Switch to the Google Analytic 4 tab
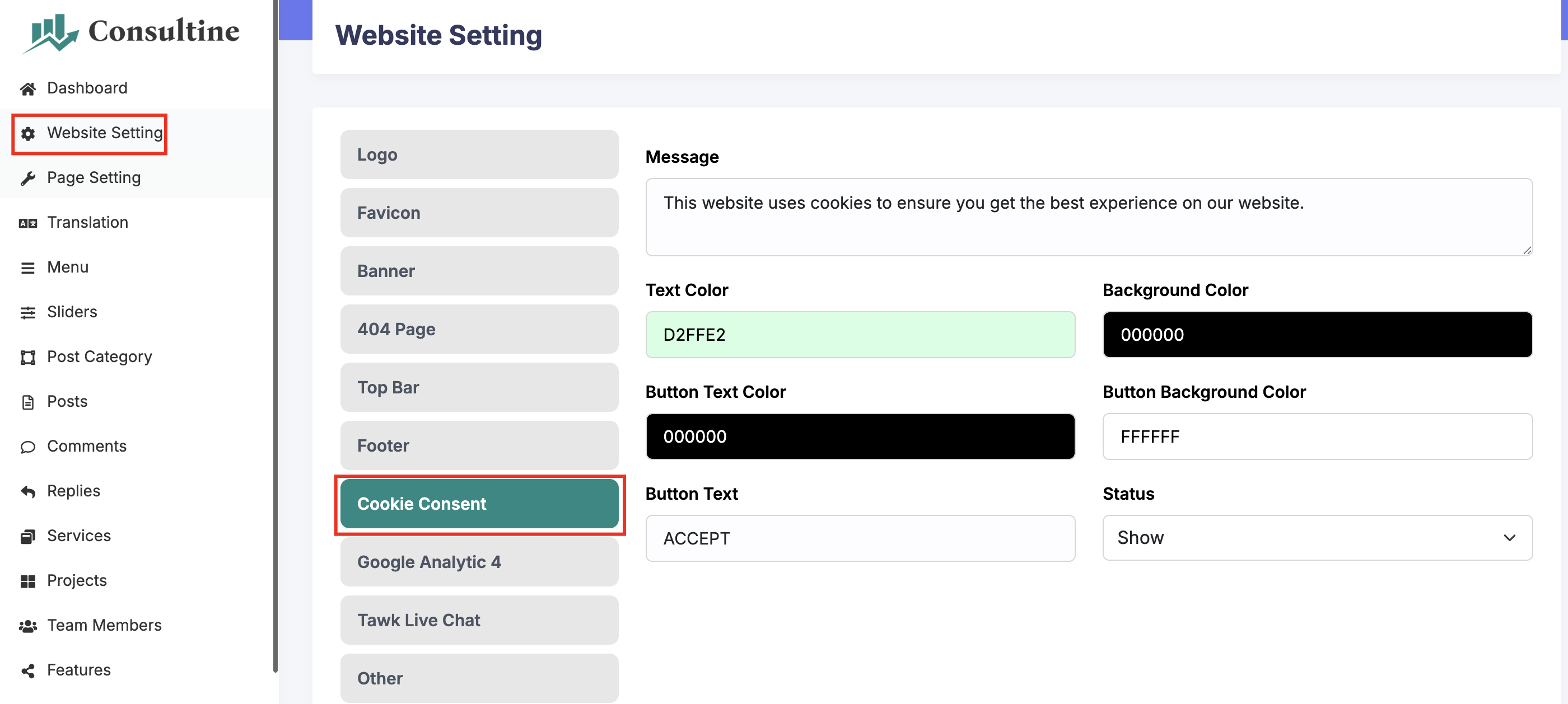 [479, 562]
